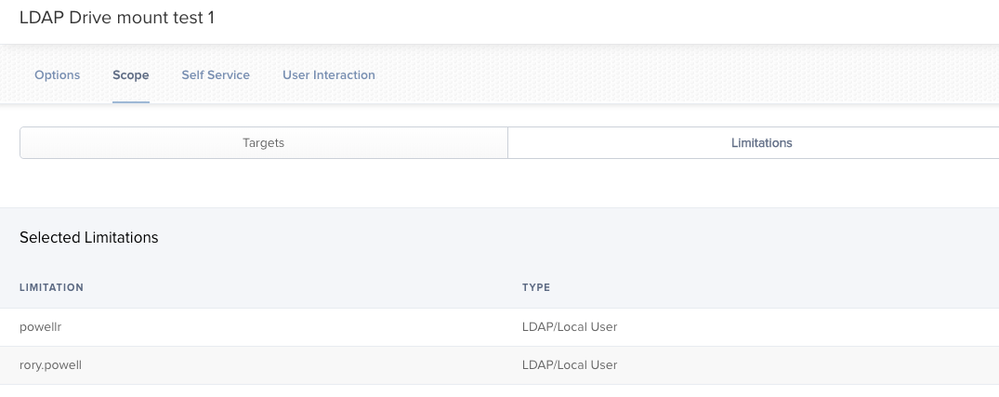Sort by the LIMITATION column header
The image size is (999, 397).
[52, 287]
